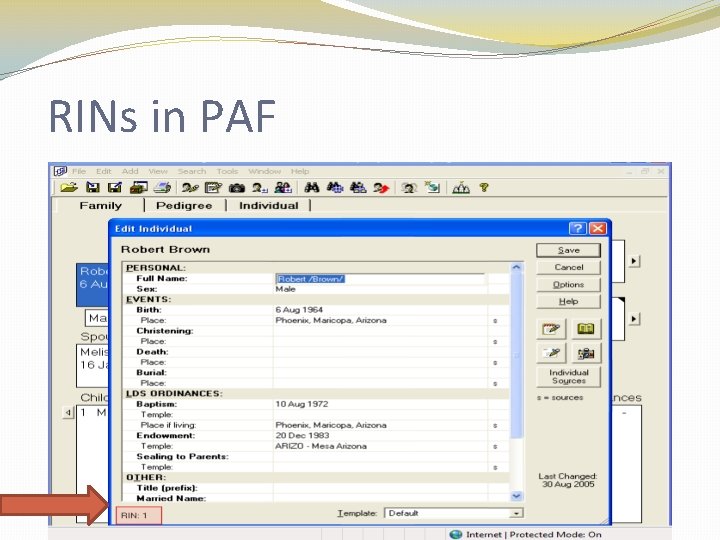The width and height of the screenshot is (720, 540).
Task: Click the top right-arrow expander beside parent box
Action: (x=634, y=261)
